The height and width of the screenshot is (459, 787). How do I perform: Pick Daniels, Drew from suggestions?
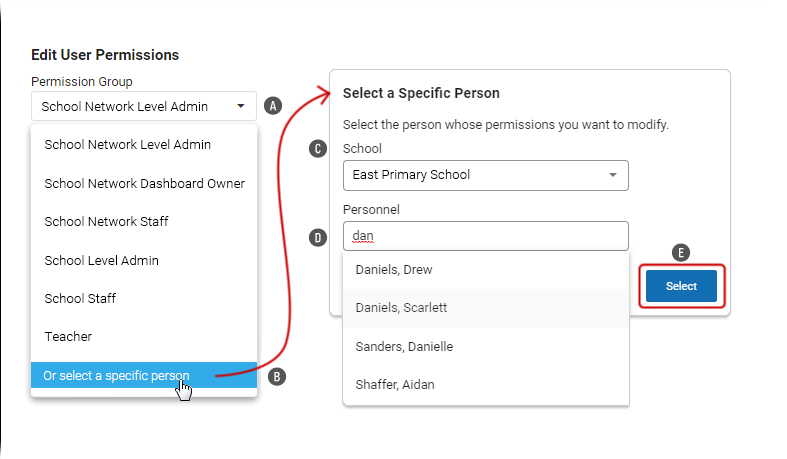click(x=485, y=270)
